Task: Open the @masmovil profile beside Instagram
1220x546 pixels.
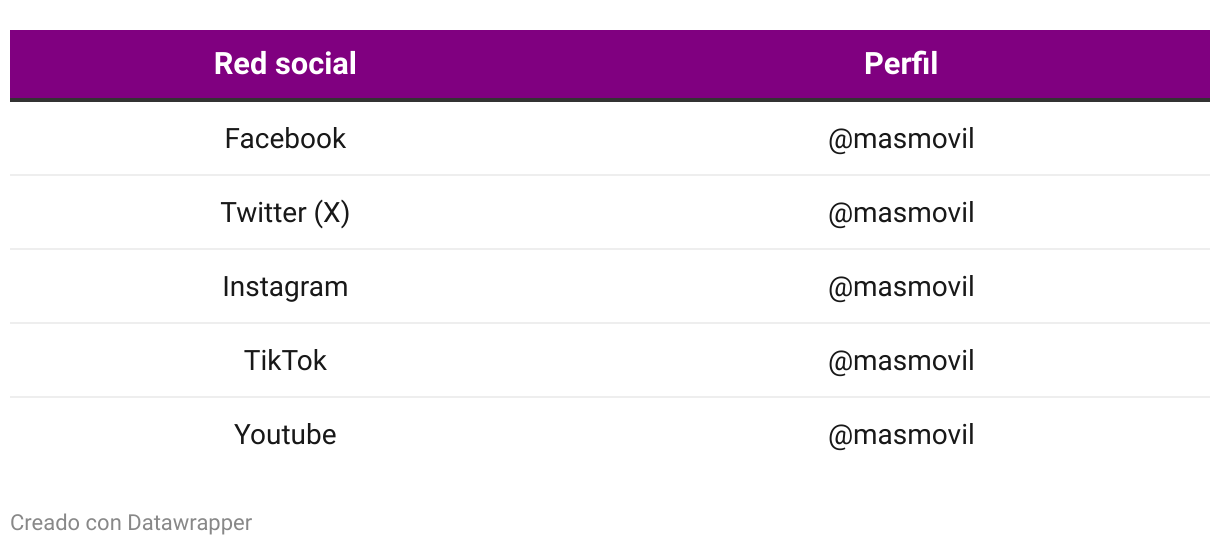Action: pos(900,287)
